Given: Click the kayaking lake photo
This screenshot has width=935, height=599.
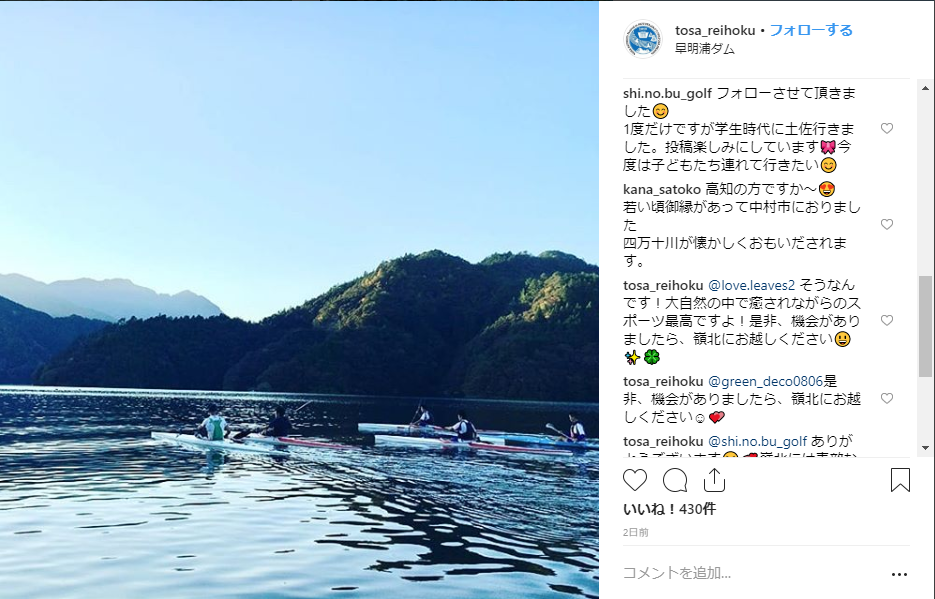Looking at the screenshot, I should (x=299, y=299).
